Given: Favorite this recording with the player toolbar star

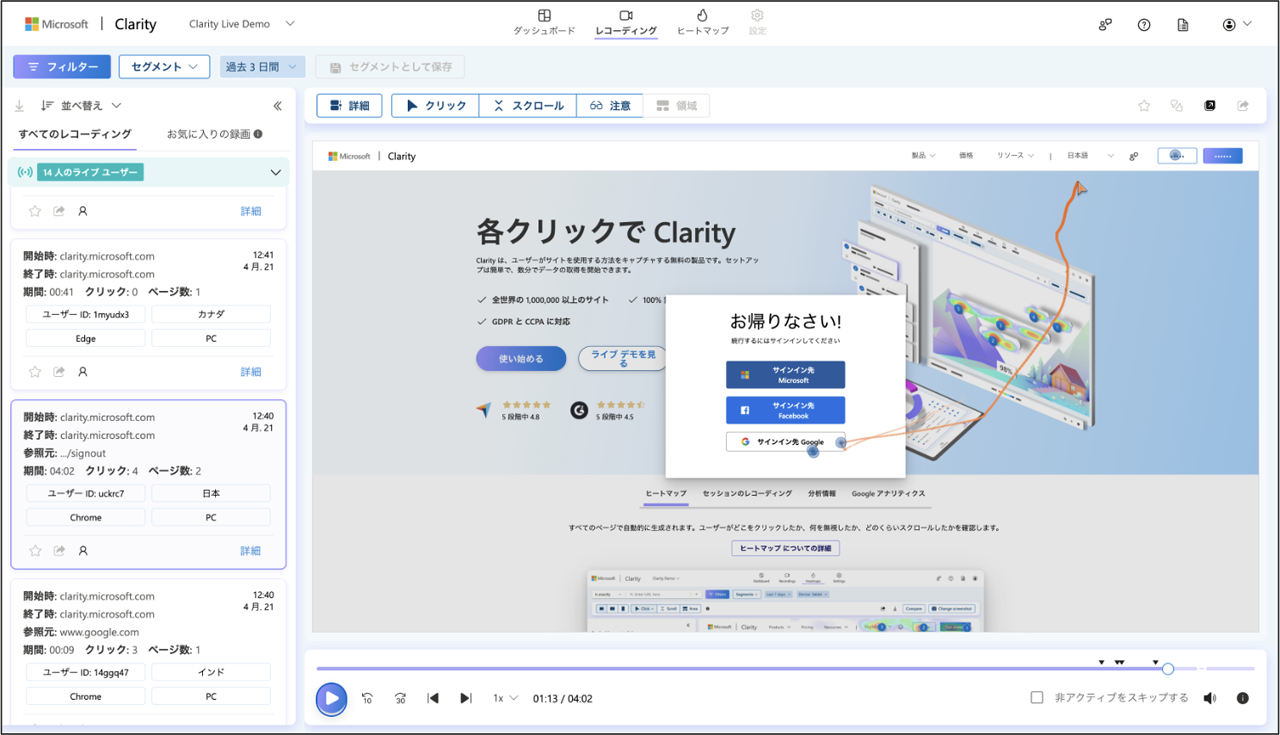Looking at the screenshot, I should (1144, 105).
